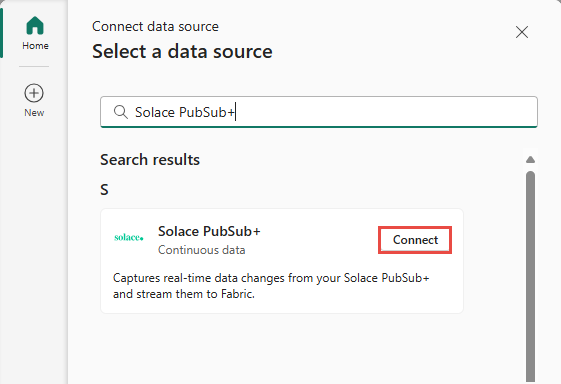Click the results list scrollbar thumb

click(x=531, y=277)
